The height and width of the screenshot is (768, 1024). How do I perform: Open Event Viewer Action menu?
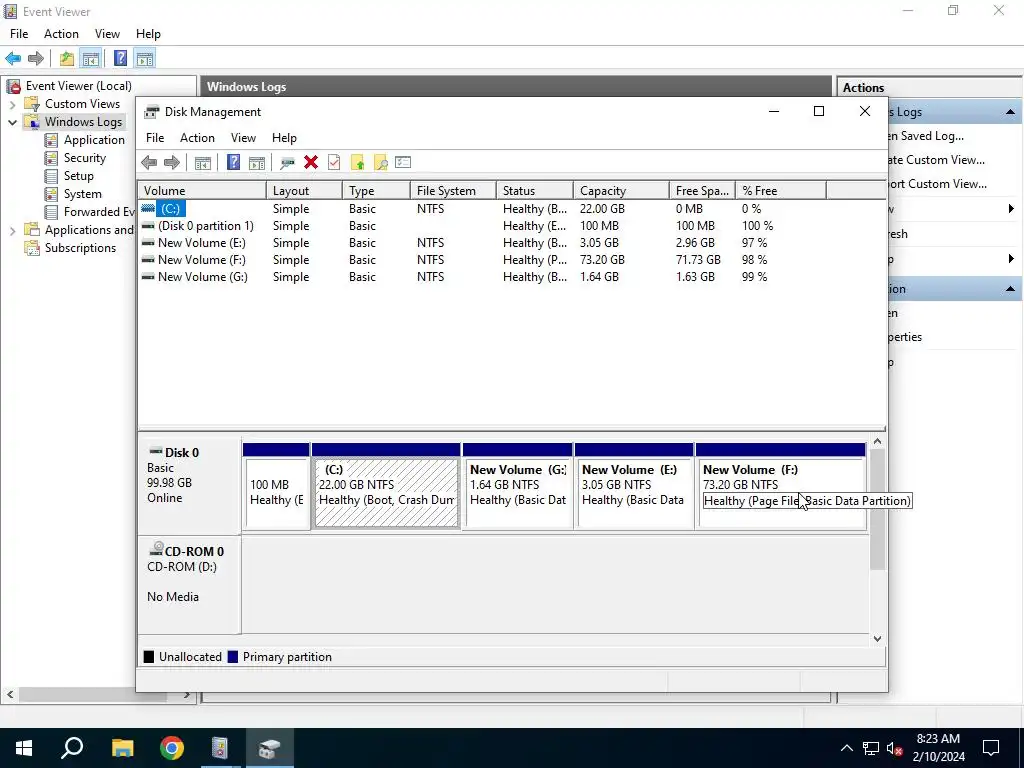(61, 34)
